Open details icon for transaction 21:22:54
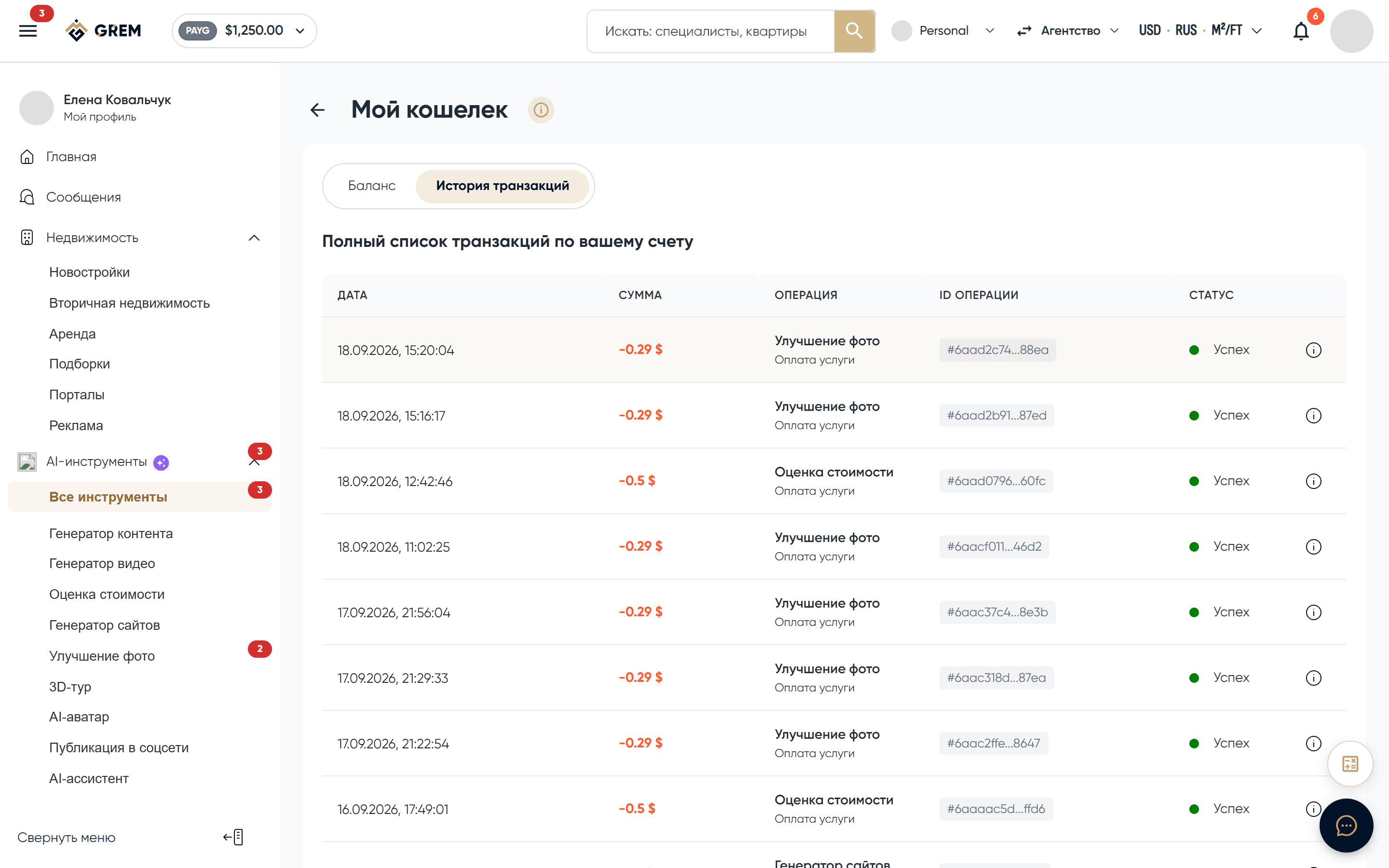 (1313, 743)
